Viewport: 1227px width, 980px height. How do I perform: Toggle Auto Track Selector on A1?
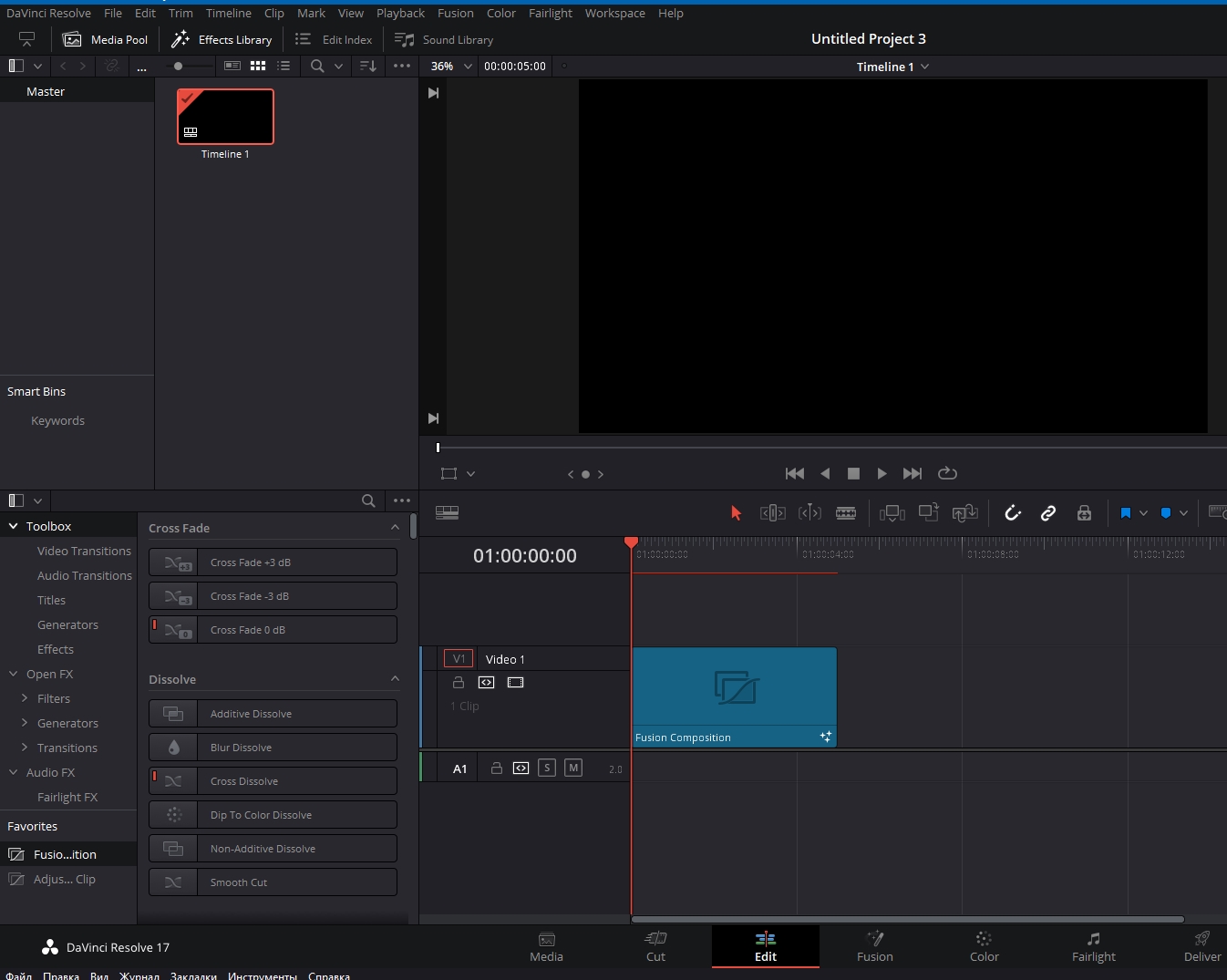click(521, 769)
